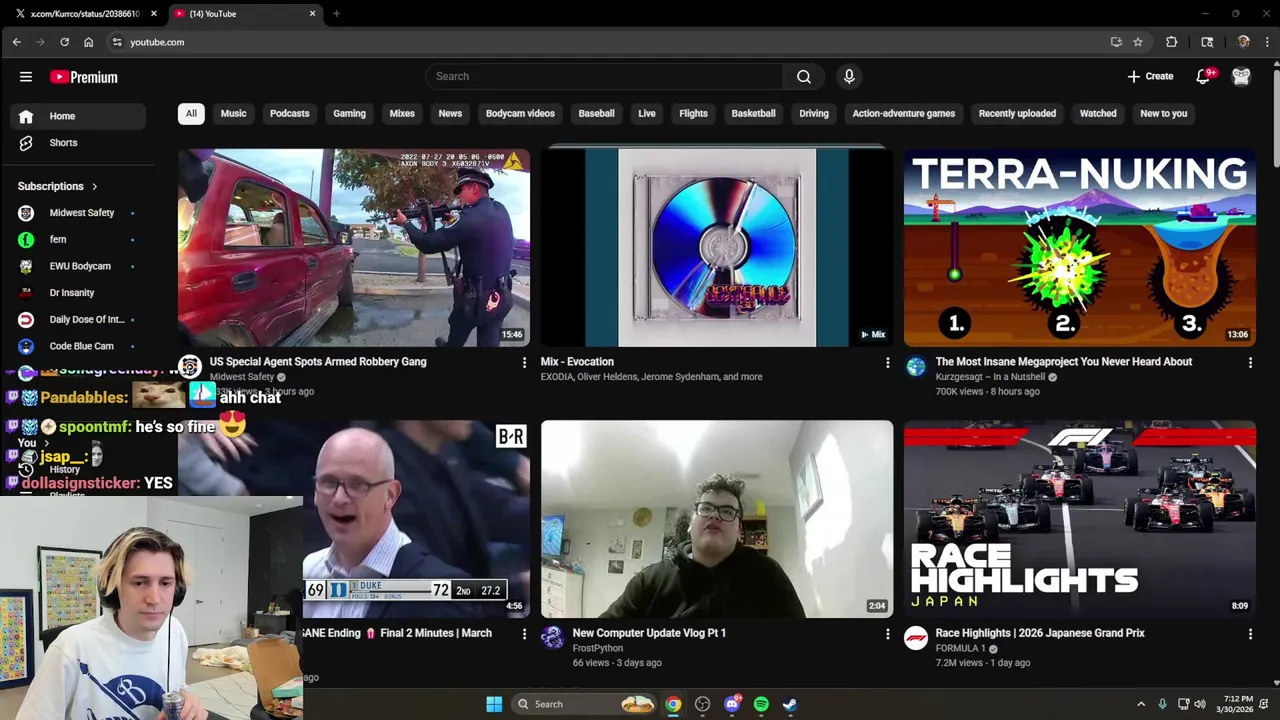Viewport: 1280px width, 720px height.
Task: Select the Live filter chip
Action: tap(647, 113)
